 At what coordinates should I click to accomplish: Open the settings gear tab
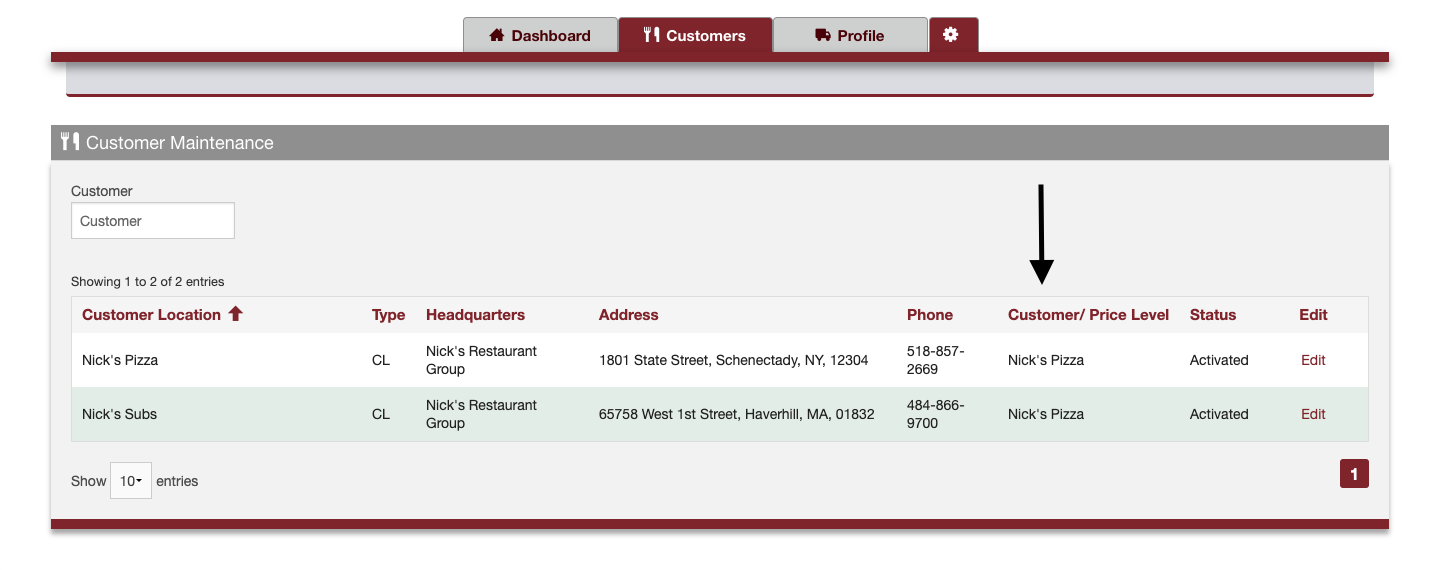click(x=953, y=35)
